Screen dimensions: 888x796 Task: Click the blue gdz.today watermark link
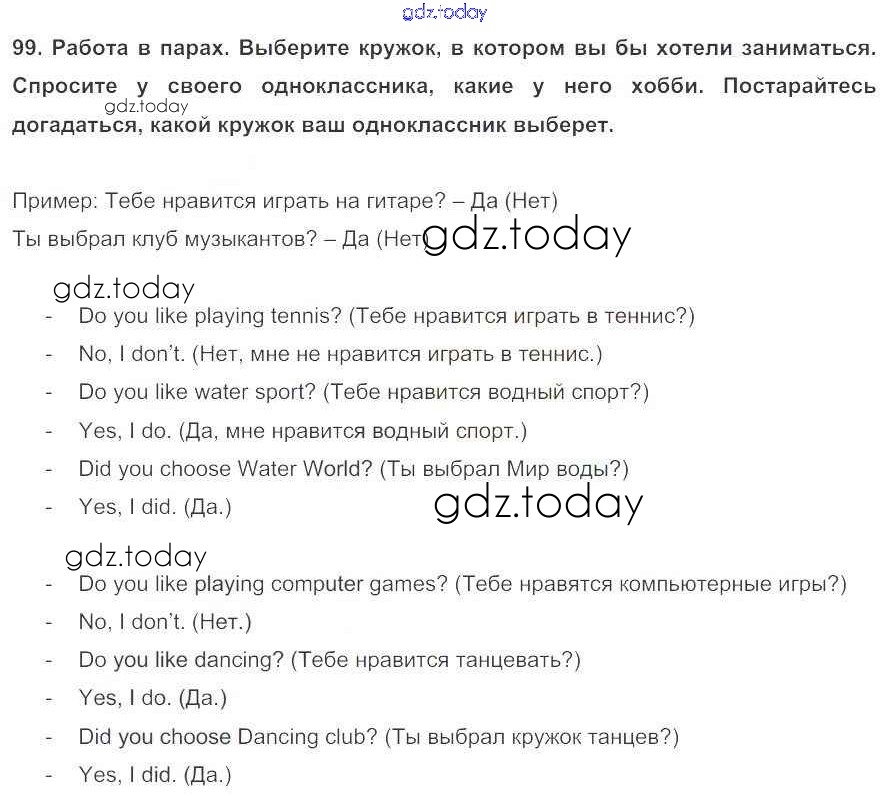(x=444, y=13)
